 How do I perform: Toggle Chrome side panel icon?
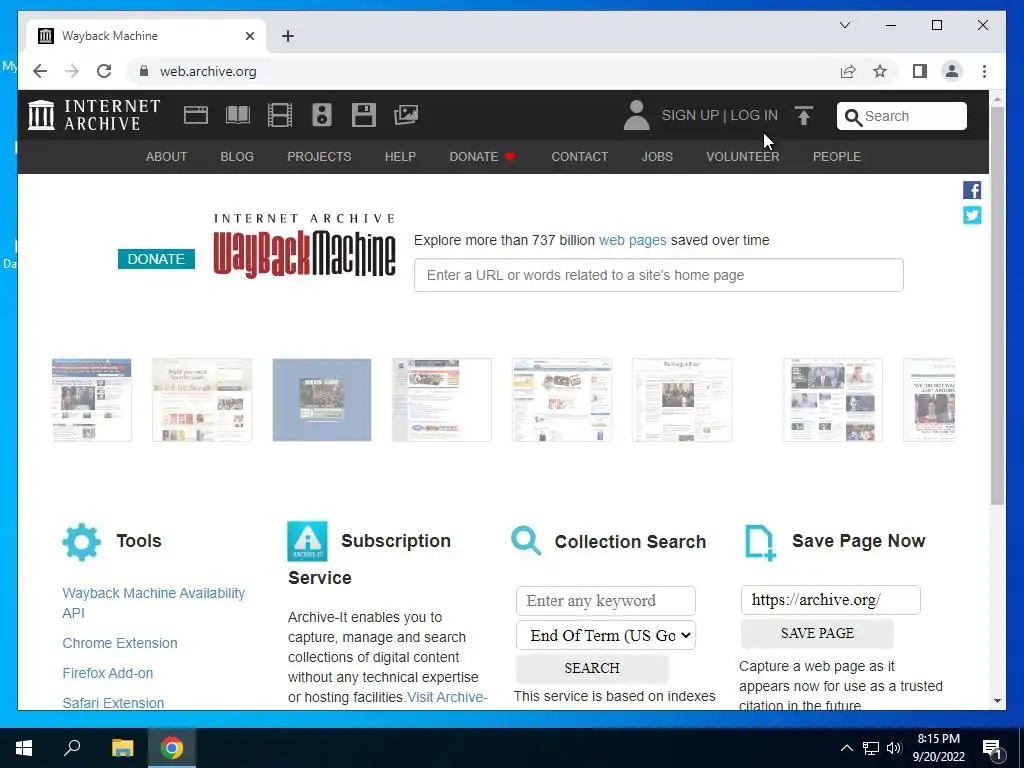tap(920, 71)
